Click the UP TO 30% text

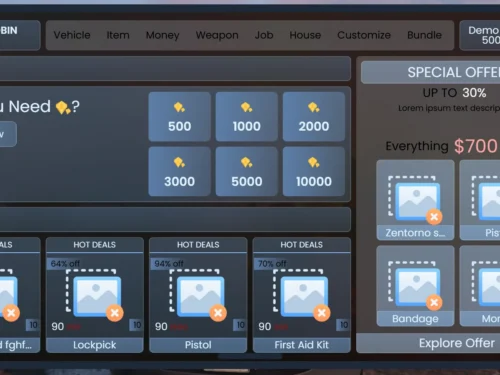454,93
